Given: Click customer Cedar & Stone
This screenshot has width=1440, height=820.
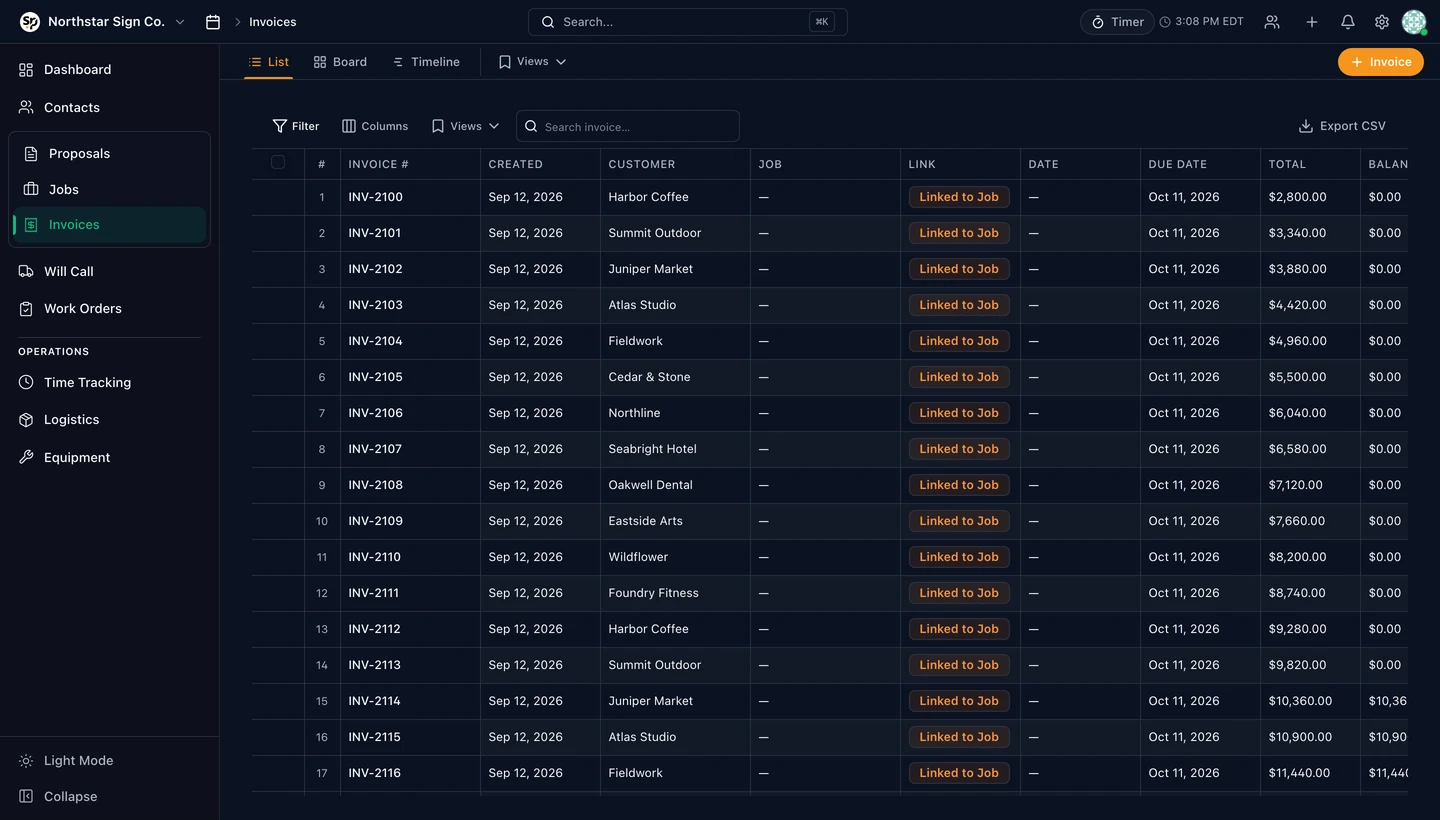Looking at the screenshot, I should point(650,377).
